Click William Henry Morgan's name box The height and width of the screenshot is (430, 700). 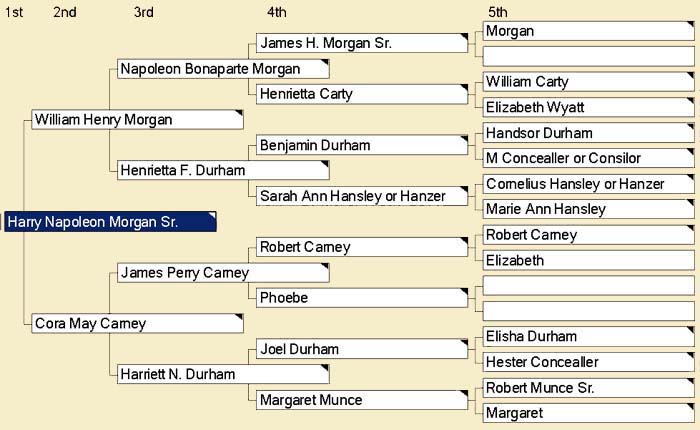(138, 120)
